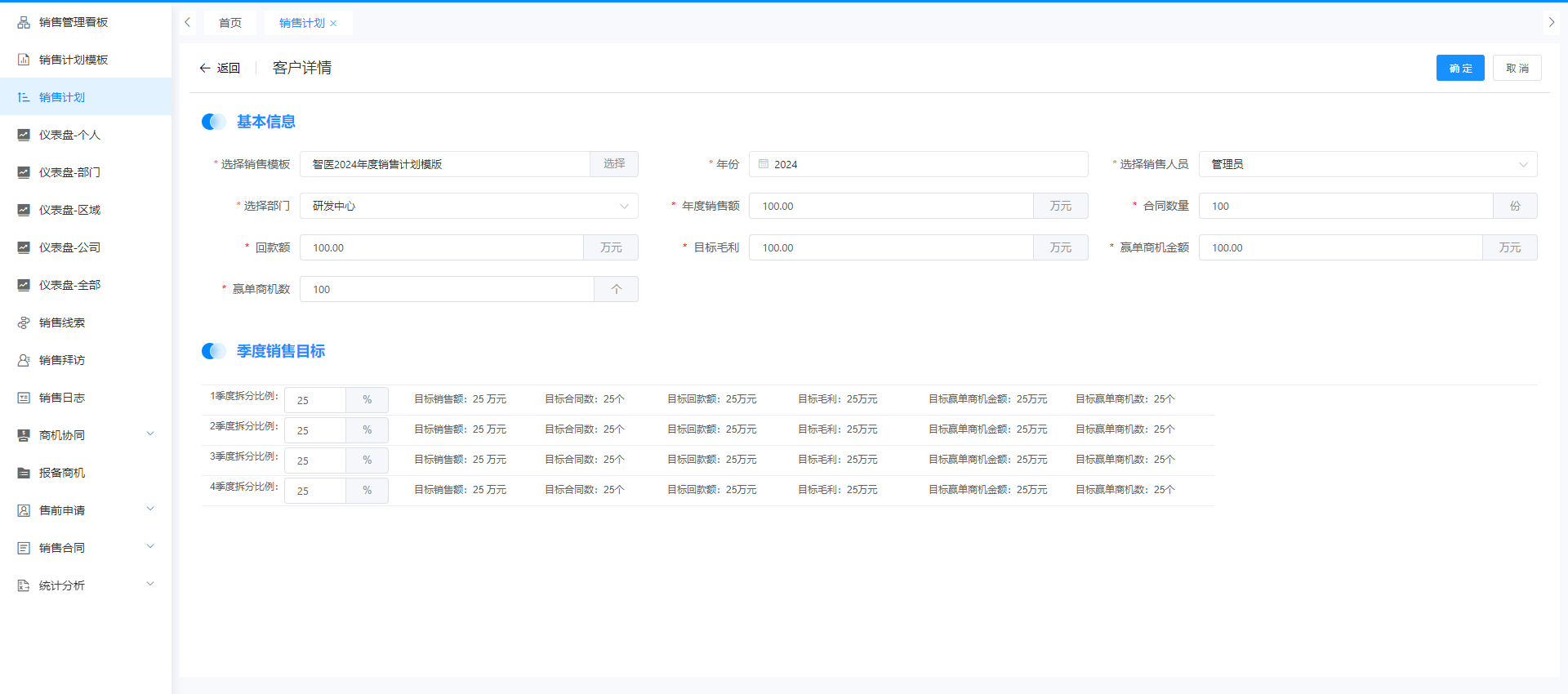1568x694 pixels.
Task: Click the 取消 cancel button
Action: (1517, 68)
